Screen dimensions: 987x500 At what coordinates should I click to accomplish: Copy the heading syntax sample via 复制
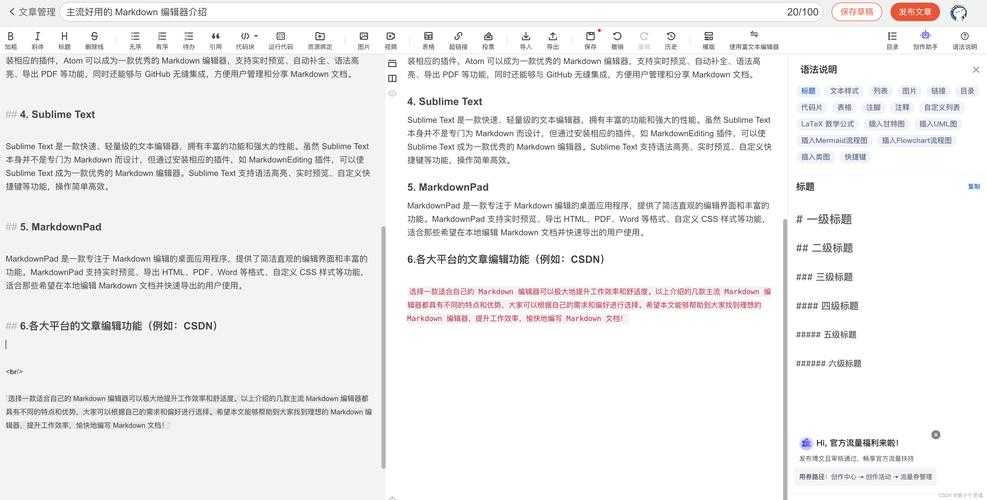(974, 187)
